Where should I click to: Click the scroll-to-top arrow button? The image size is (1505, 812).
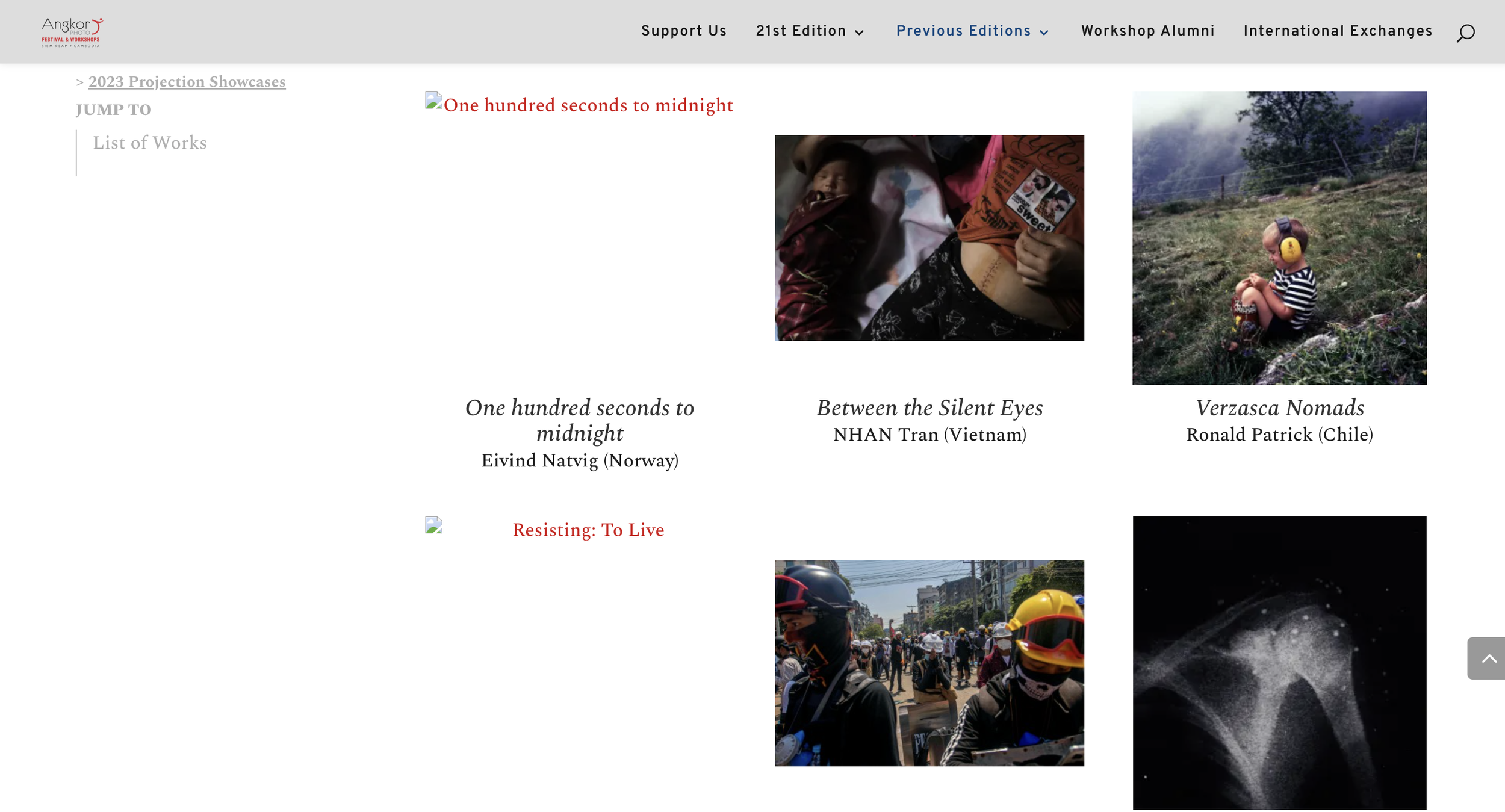pos(1487,659)
